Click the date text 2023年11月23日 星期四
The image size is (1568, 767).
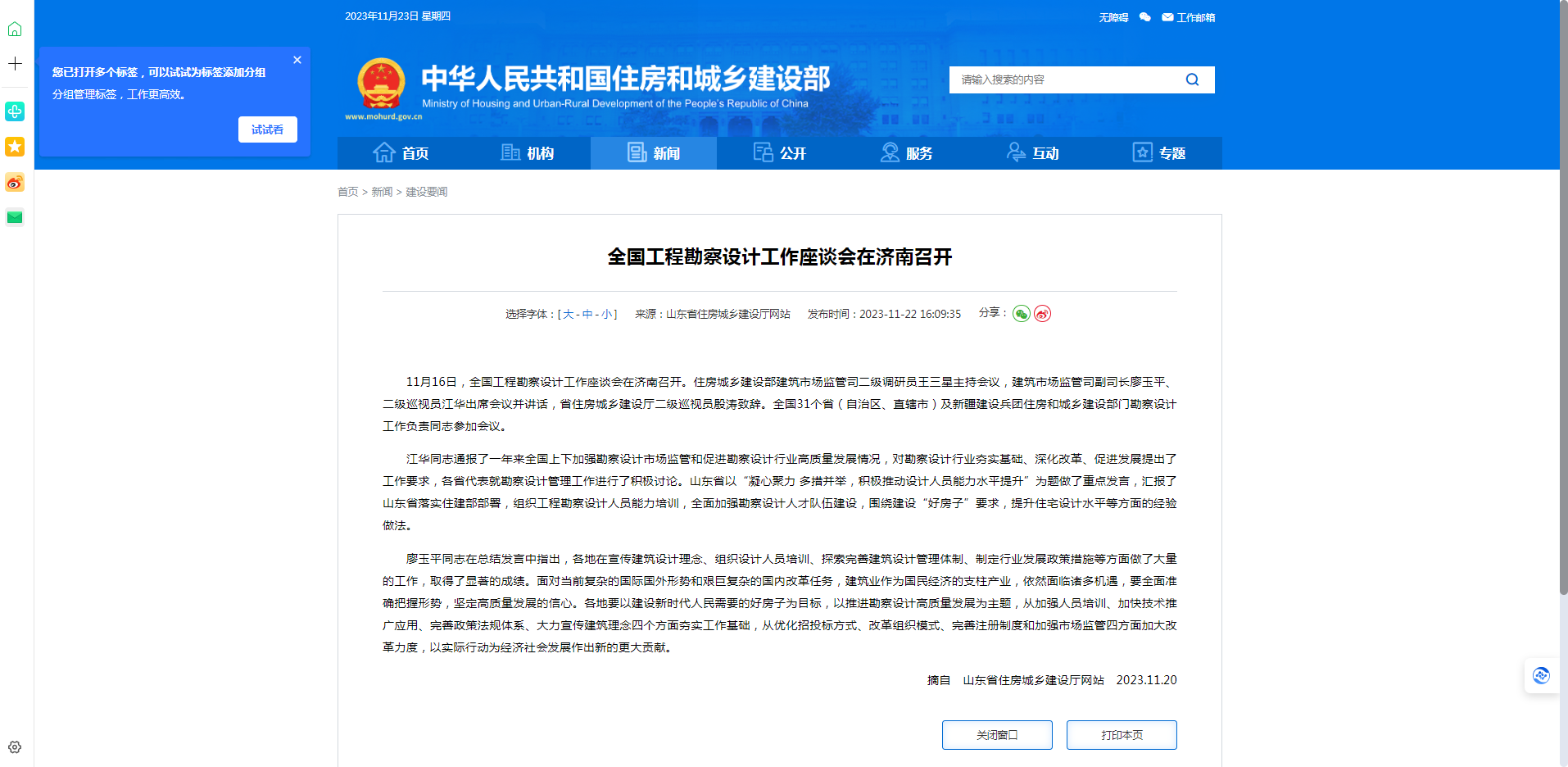click(x=397, y=16)
